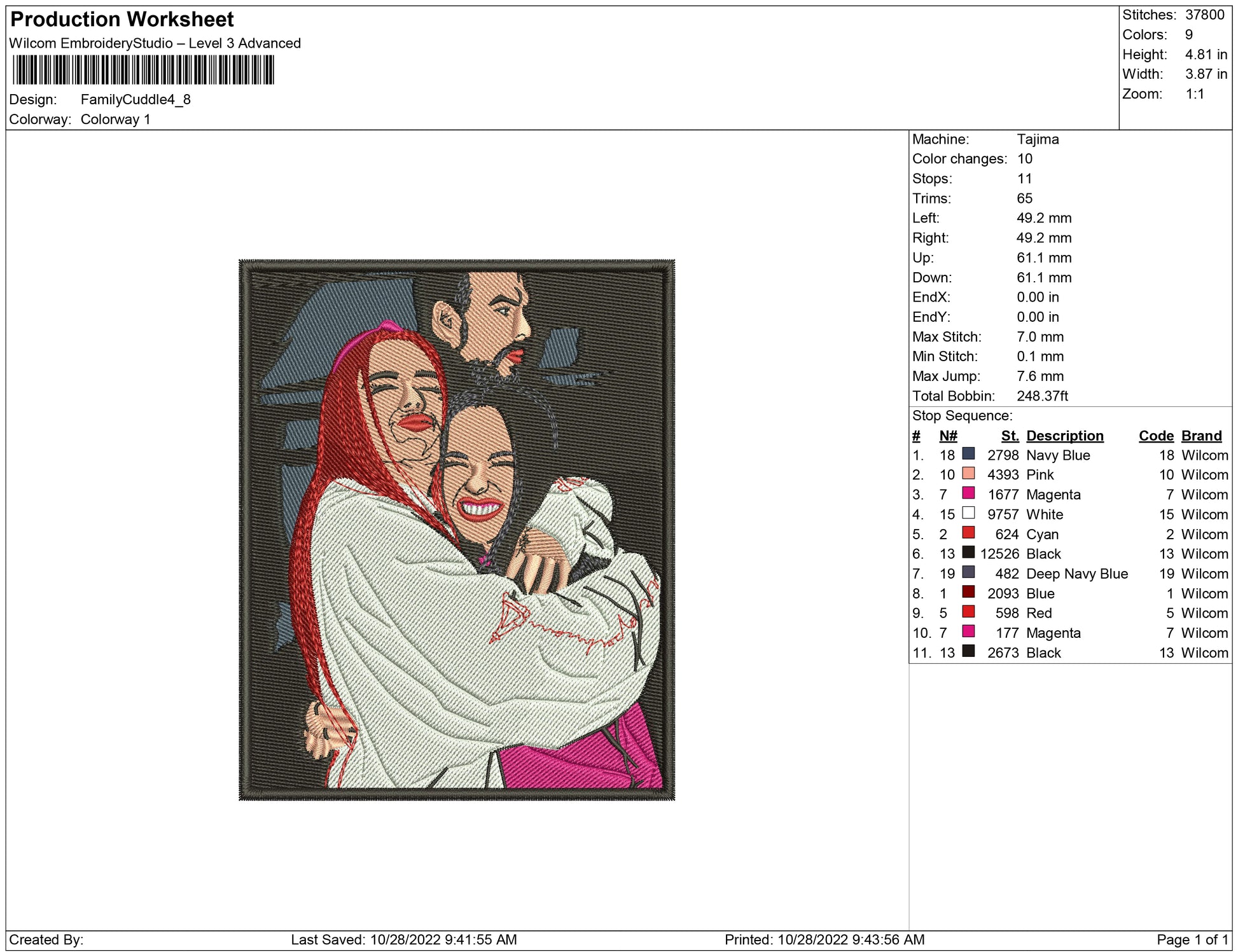Click the Description column header
Image resolution: width=1238 pixels, height=952 pixels.
tap(1064, 436)
